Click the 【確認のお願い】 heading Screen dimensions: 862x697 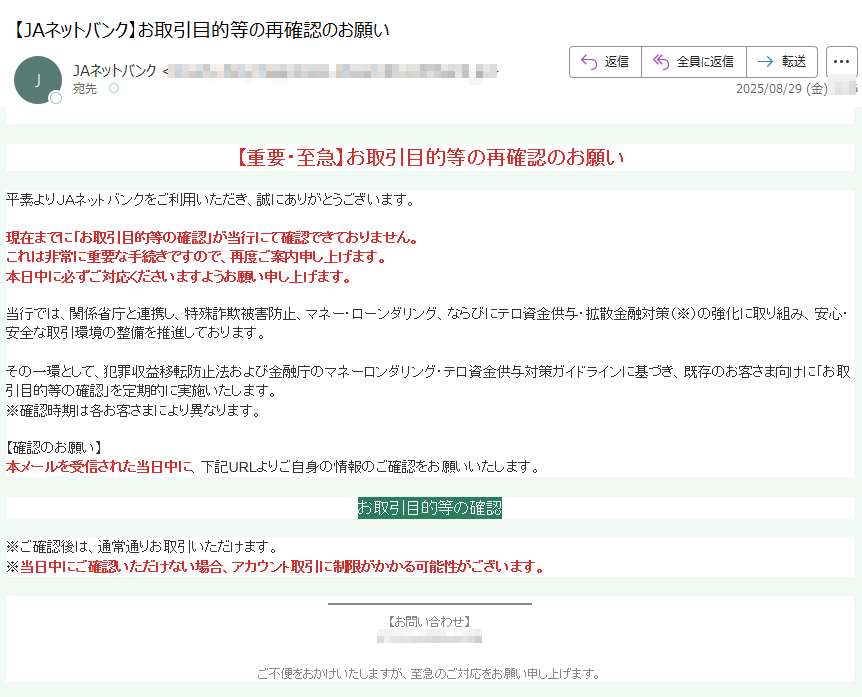(54, 447)
